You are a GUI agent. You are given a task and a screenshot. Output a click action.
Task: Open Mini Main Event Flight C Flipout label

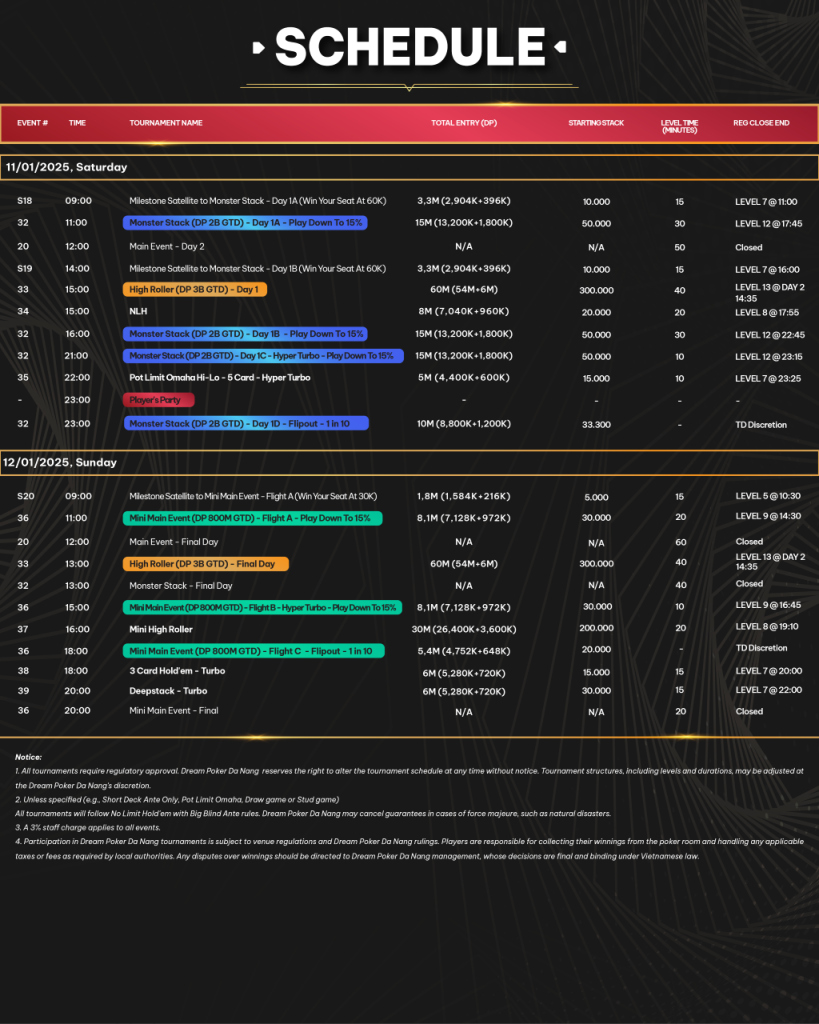253,651
